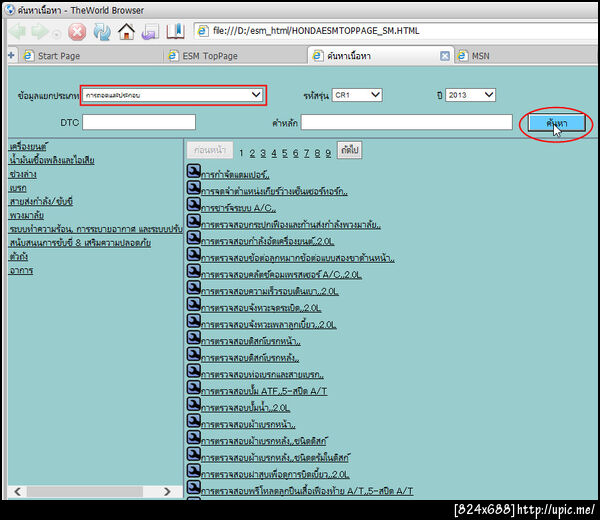600x520 pixels.
Task: Open the สายส่งกำลัง/ขับขี่ category link
Action: point(41,201)
